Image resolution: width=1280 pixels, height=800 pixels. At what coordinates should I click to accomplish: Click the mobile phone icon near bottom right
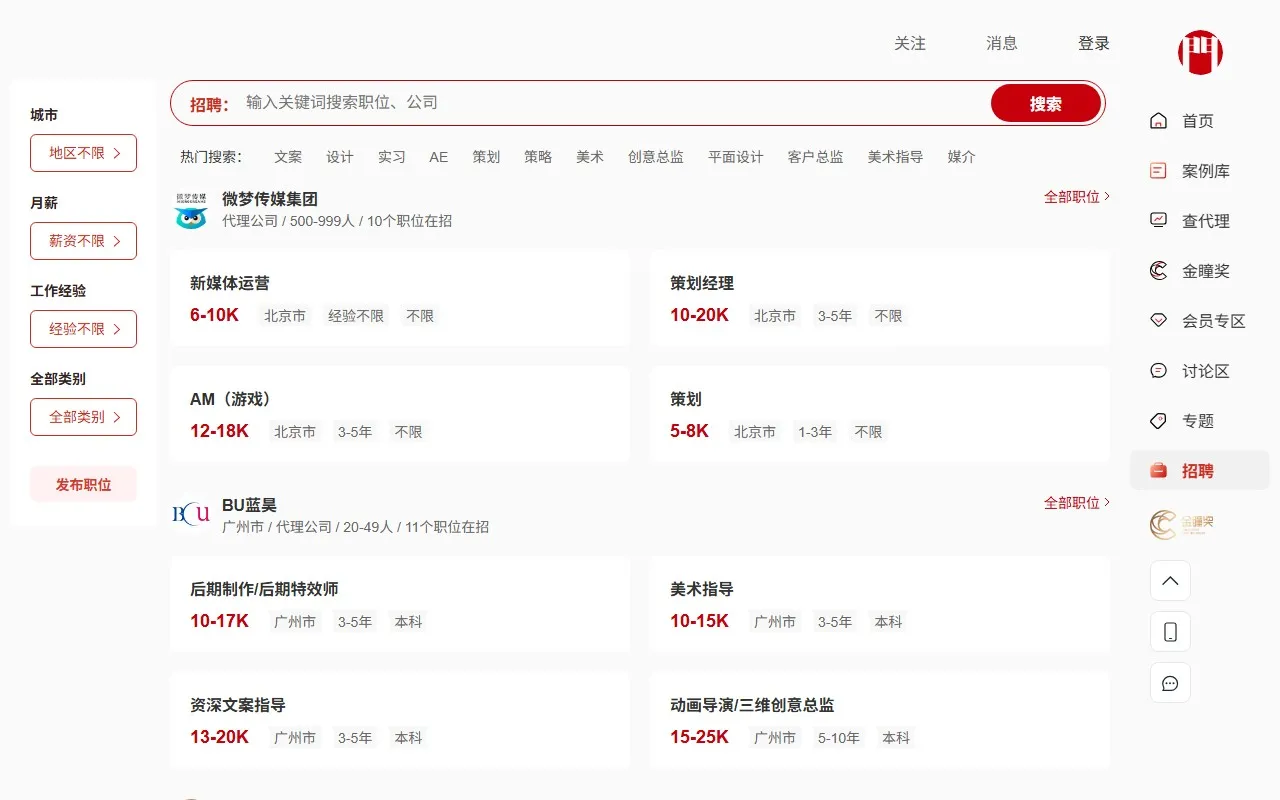pos(1170,631)
